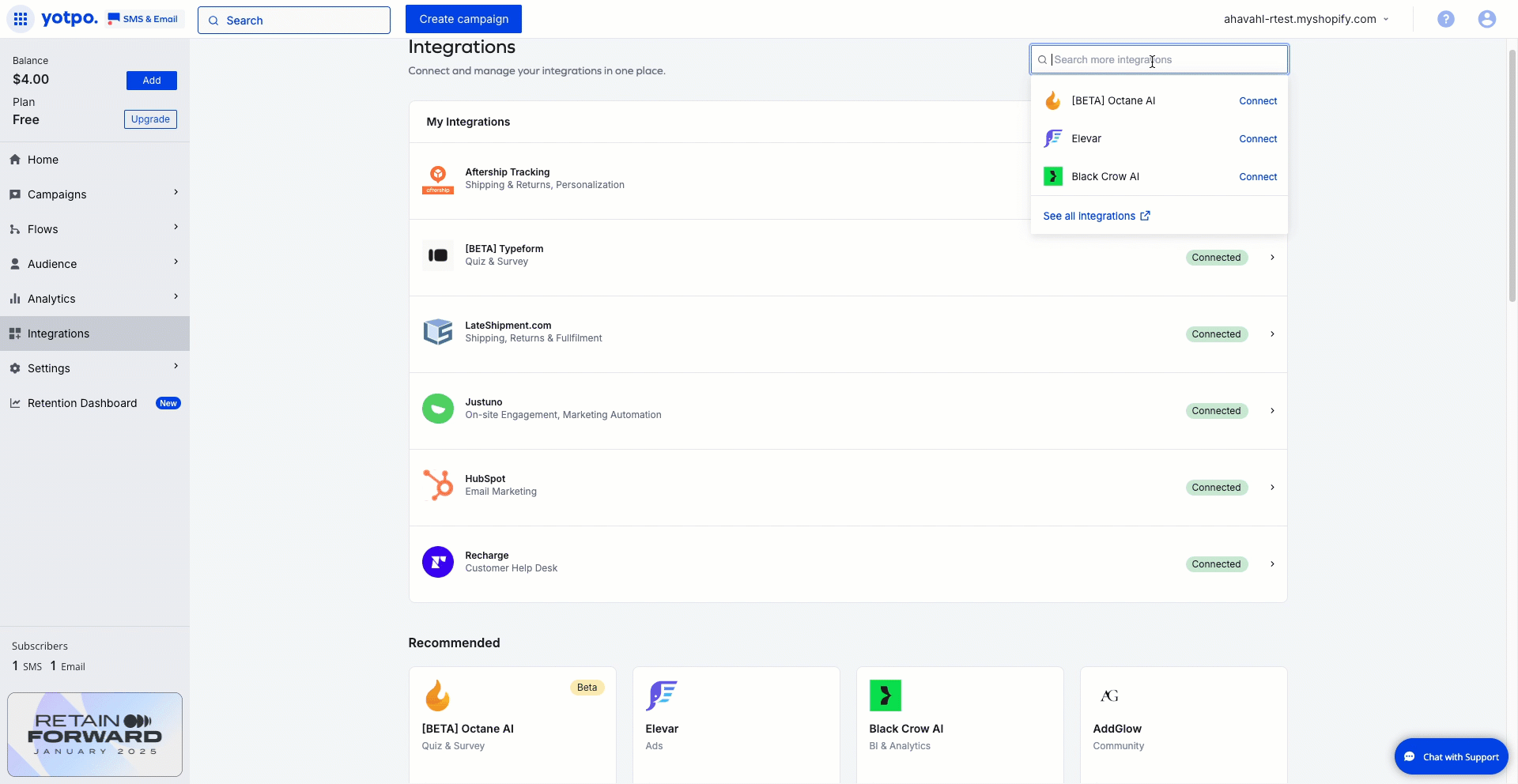1518x784 pixels.
Task: Open Retain Forward January 2025 banner
Action: coord(95,735)
